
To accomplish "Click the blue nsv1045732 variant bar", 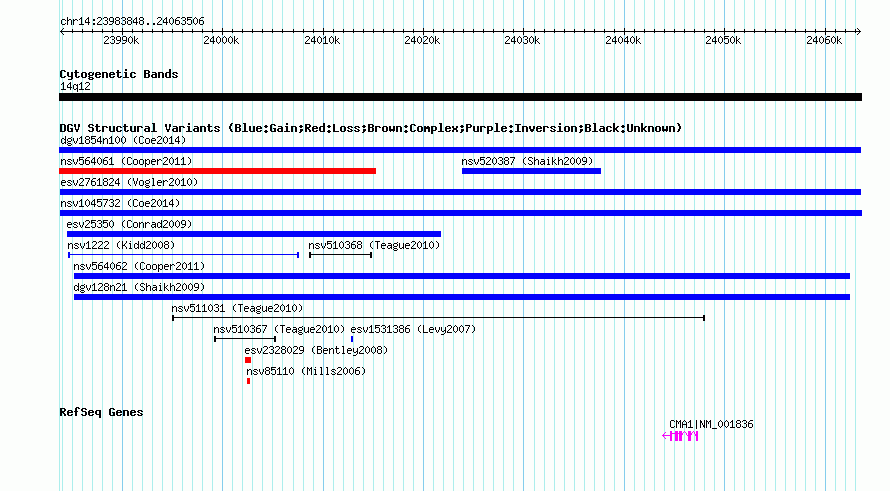I will point(460,213).
